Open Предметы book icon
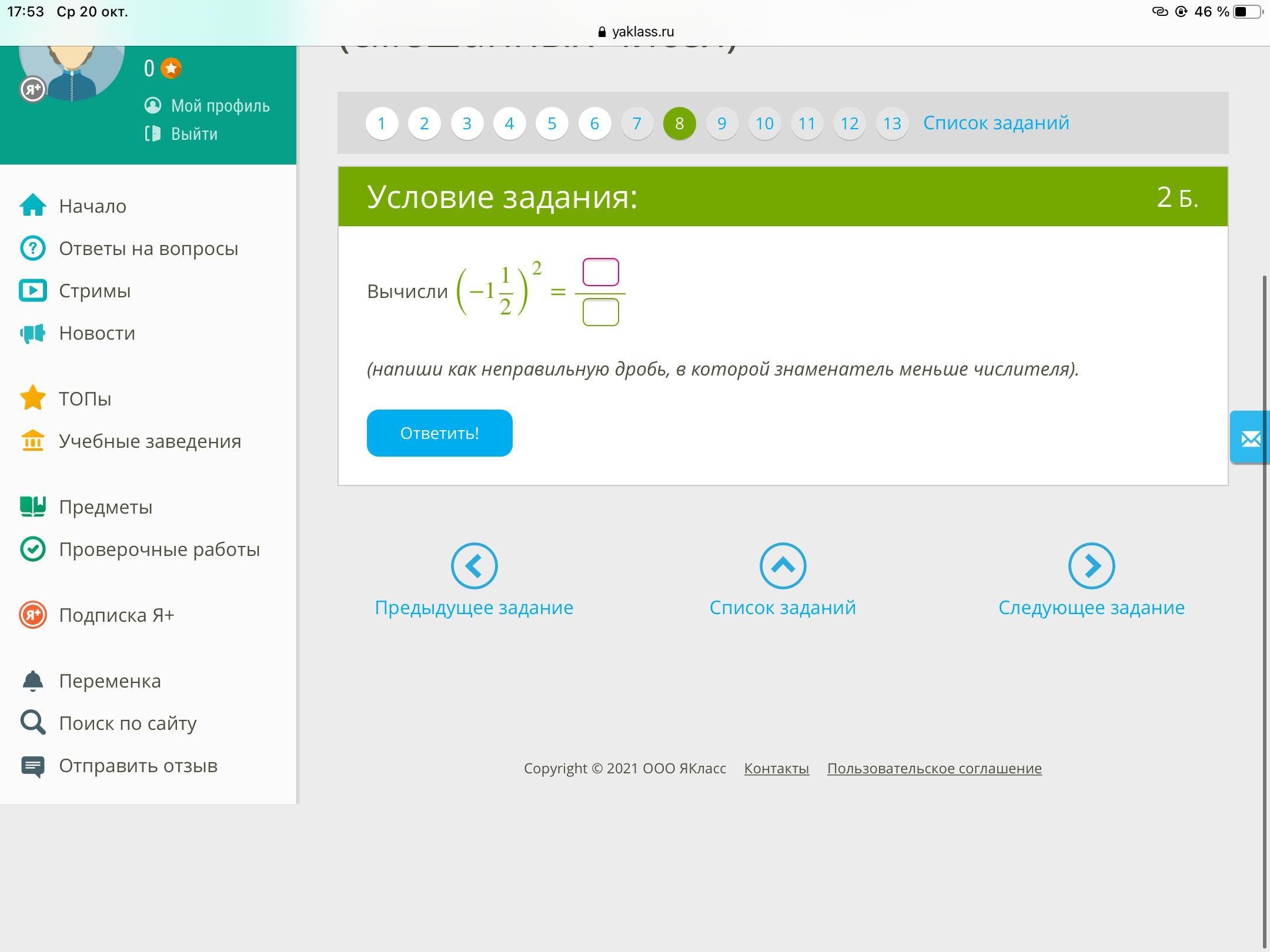This screenshot has height=952, width=1270. pyautogui.click(x=33, y=506)
